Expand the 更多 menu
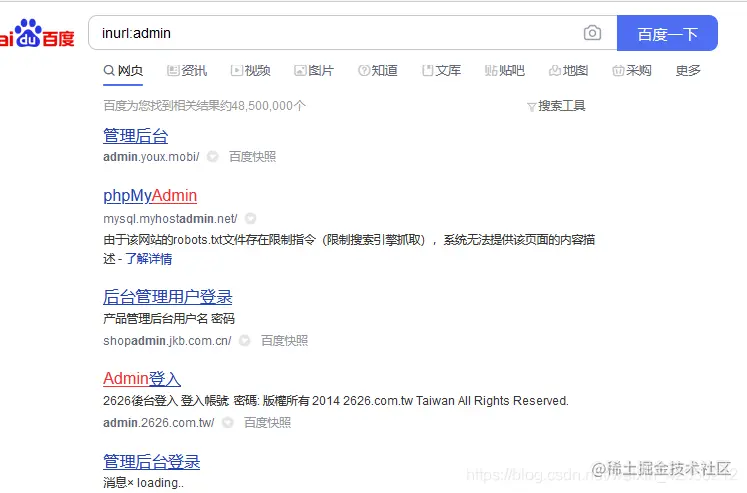 tap(688, 70)
